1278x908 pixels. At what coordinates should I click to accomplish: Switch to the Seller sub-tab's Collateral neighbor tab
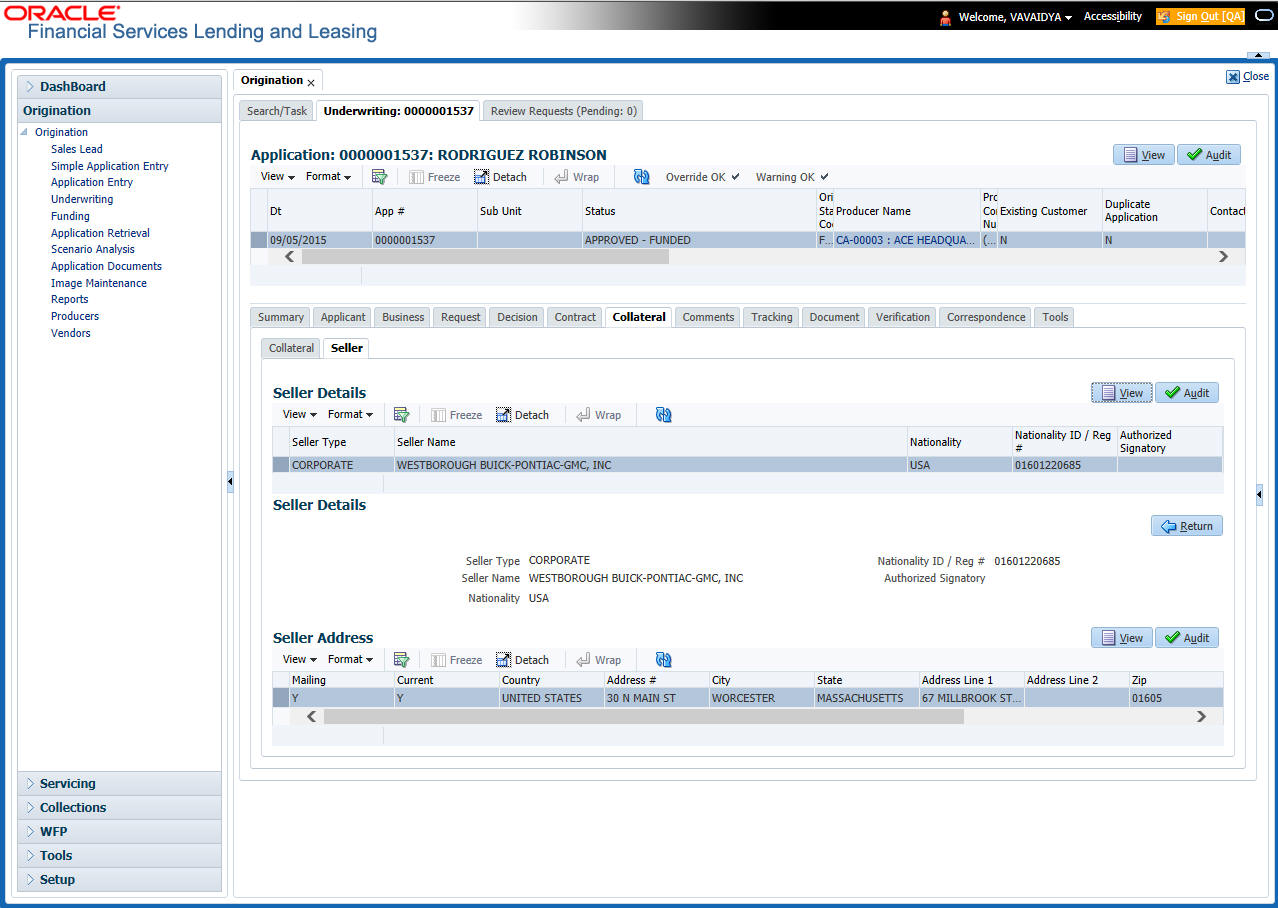[x=292, y=348]
